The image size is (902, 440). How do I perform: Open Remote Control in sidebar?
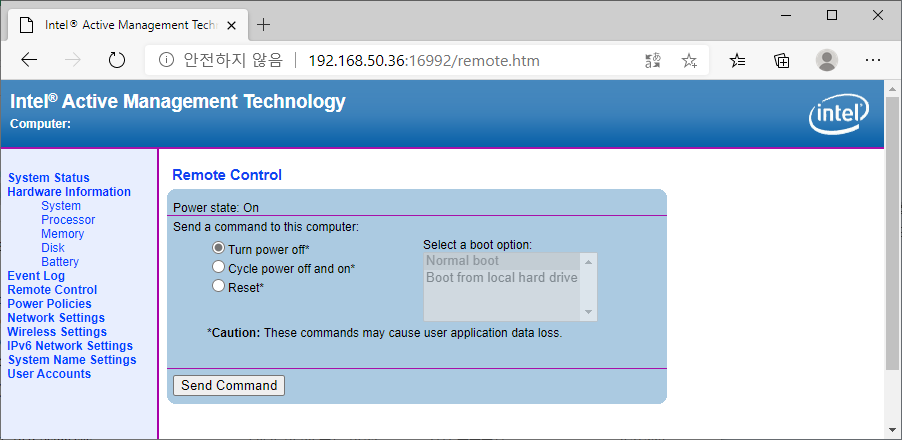click(x=52, y=290)
